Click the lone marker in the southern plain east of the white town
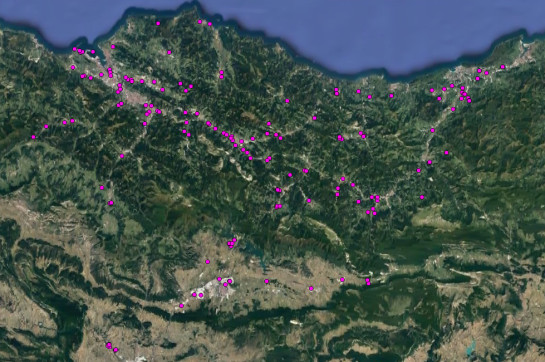 pyautogui.click(x=267, y=281)
